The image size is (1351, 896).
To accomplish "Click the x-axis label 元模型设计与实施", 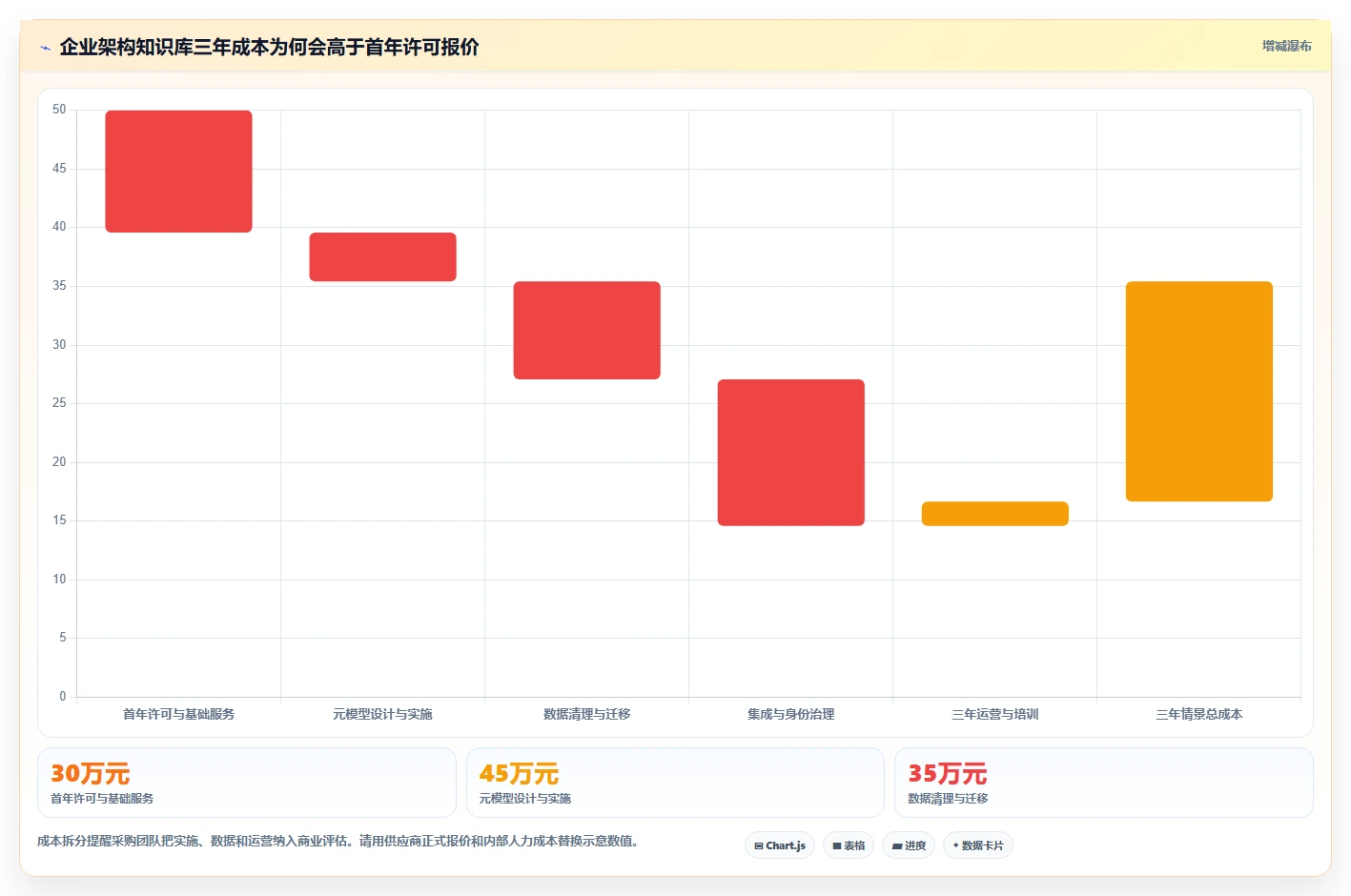I will (382, 714).
